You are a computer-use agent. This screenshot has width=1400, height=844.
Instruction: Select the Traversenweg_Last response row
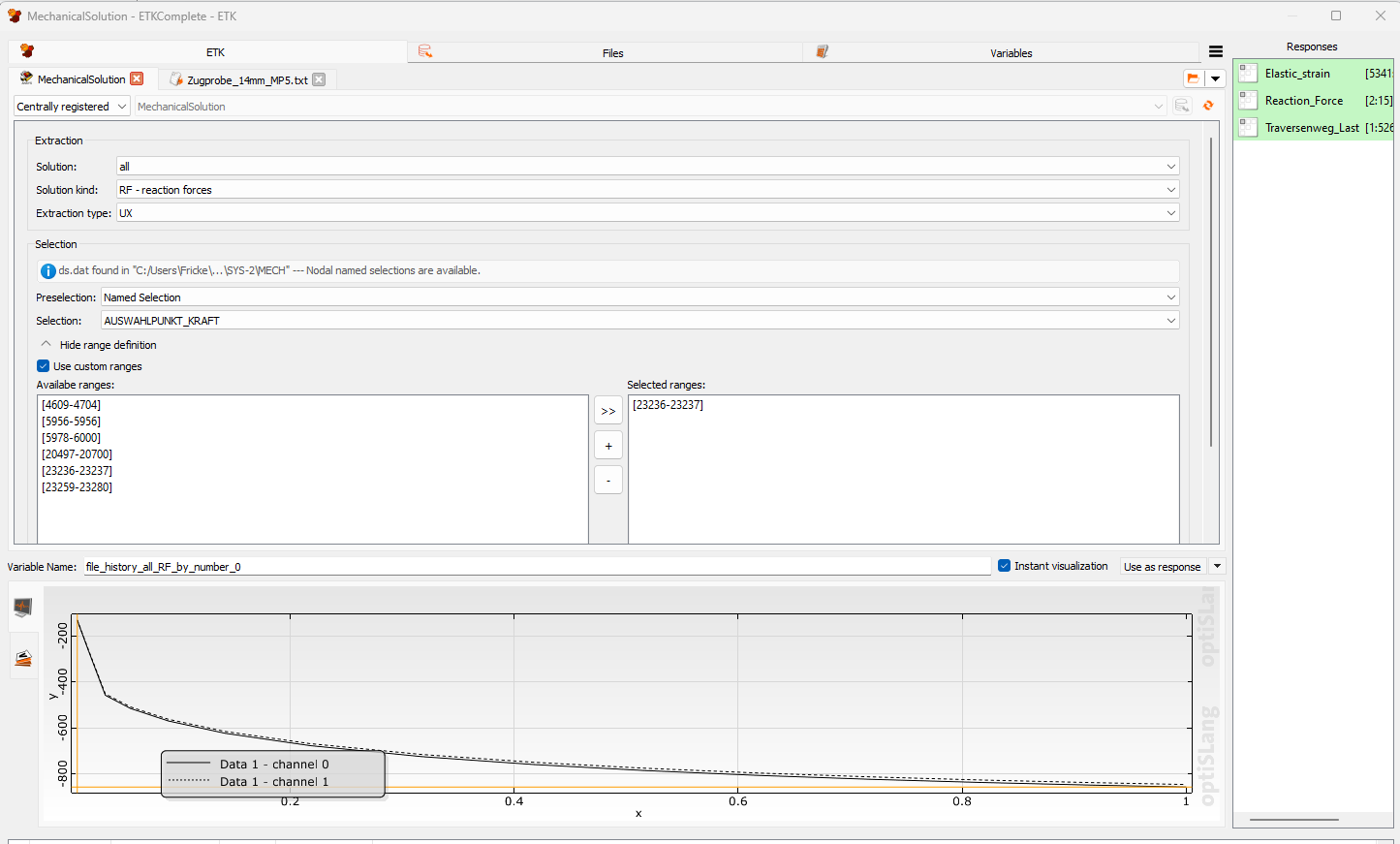[1314, 127]
